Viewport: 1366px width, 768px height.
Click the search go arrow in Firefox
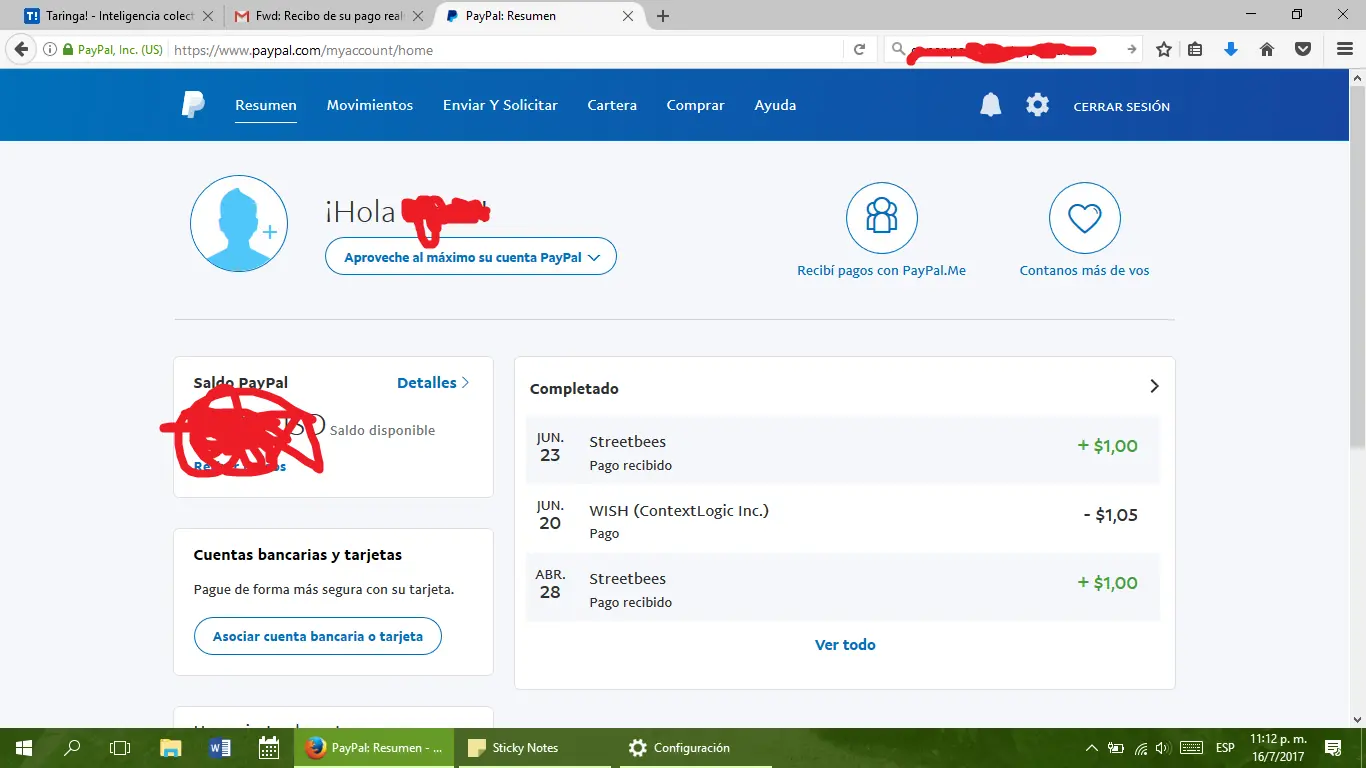pos(1132,49)
